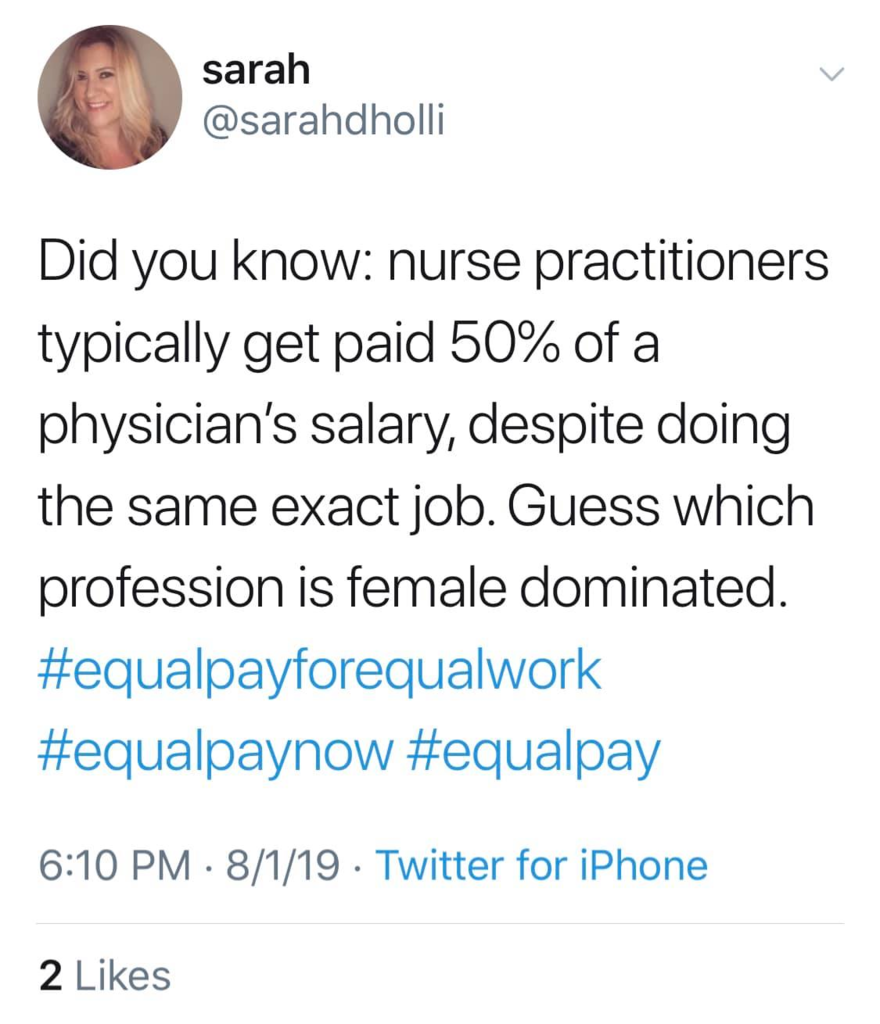This screenshot has height=1024, width=880.
Task: Open sarah's profile picture
Action: pyautogui.click(x=110, y=97)
